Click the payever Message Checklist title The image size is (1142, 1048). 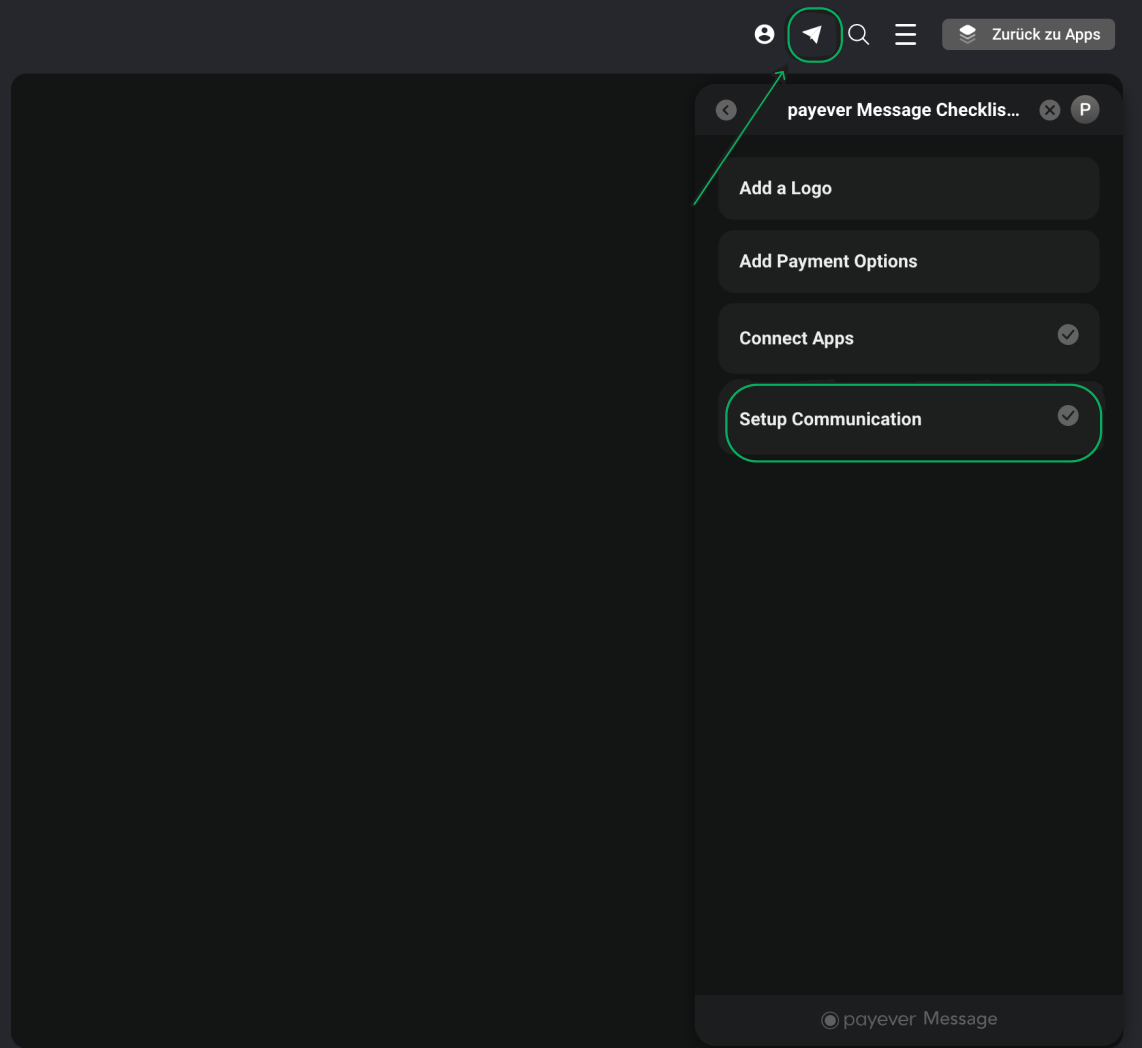coord(903,110)
